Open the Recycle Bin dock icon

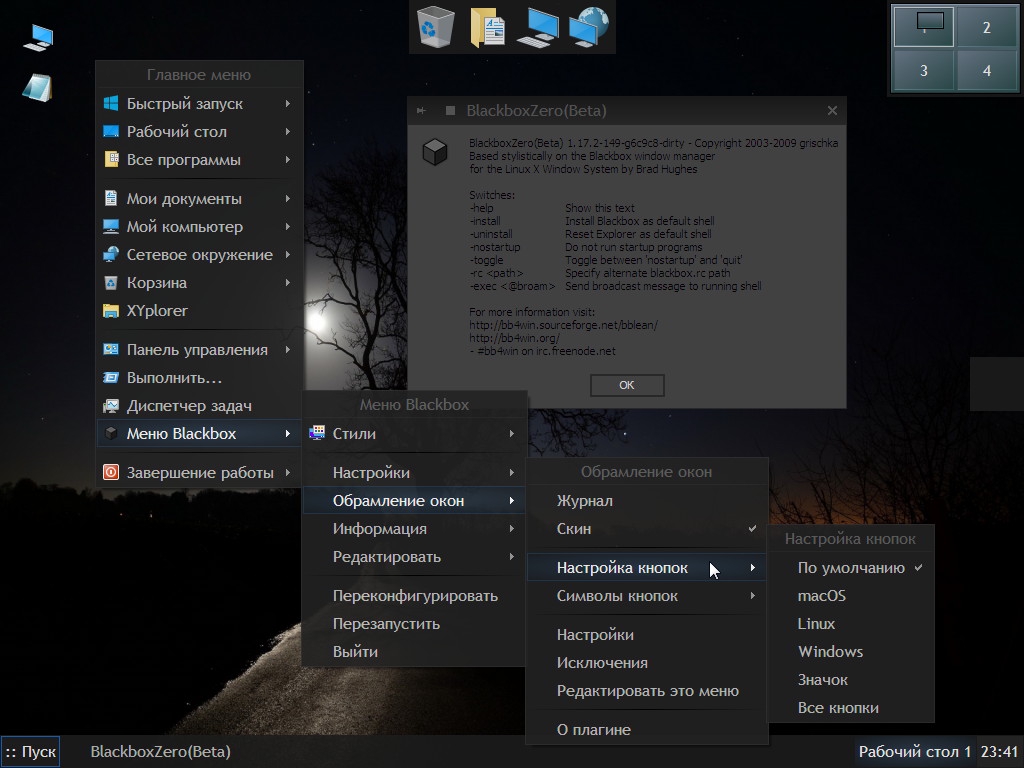(435, 27)
